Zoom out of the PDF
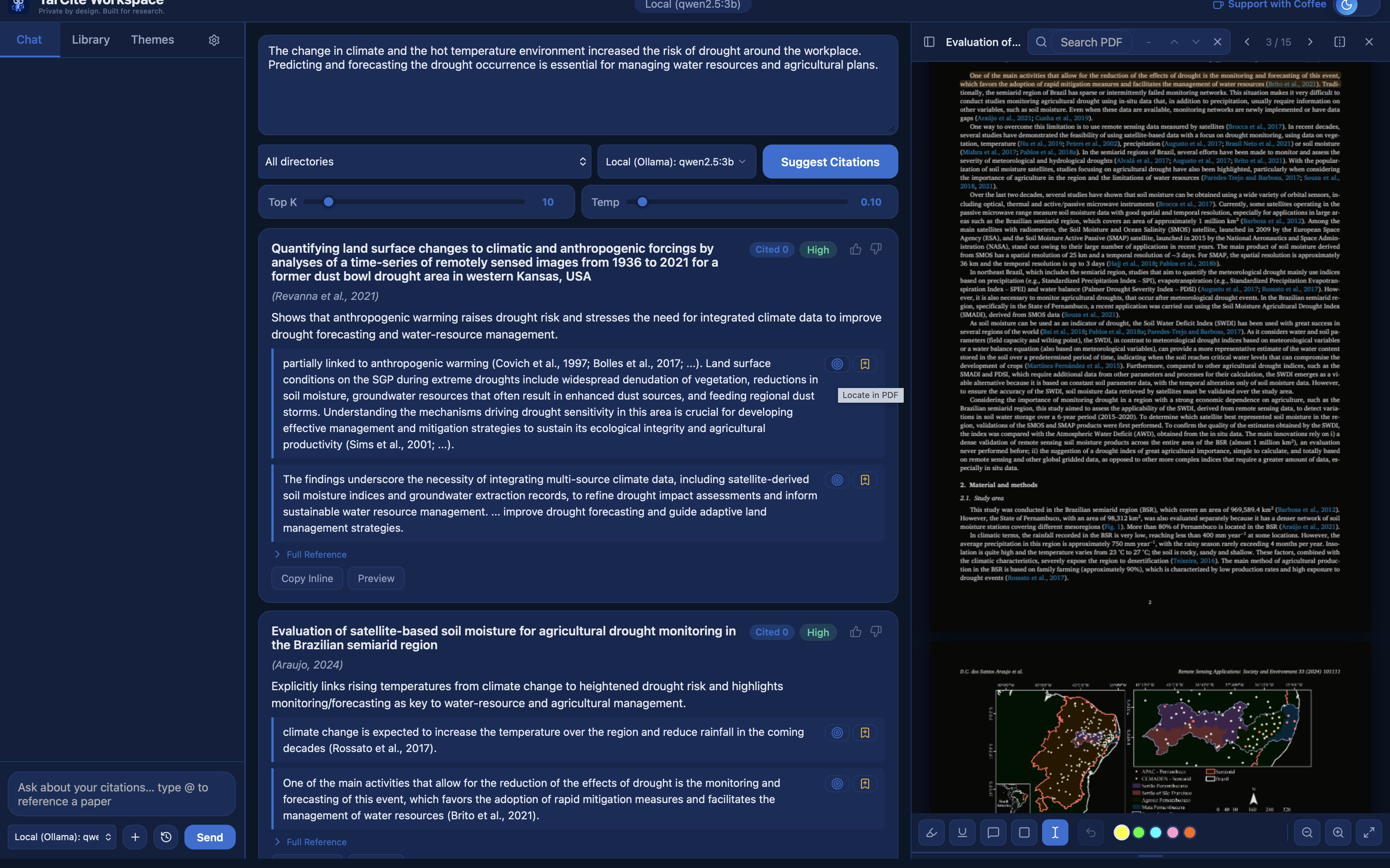 pos(1307,832)
